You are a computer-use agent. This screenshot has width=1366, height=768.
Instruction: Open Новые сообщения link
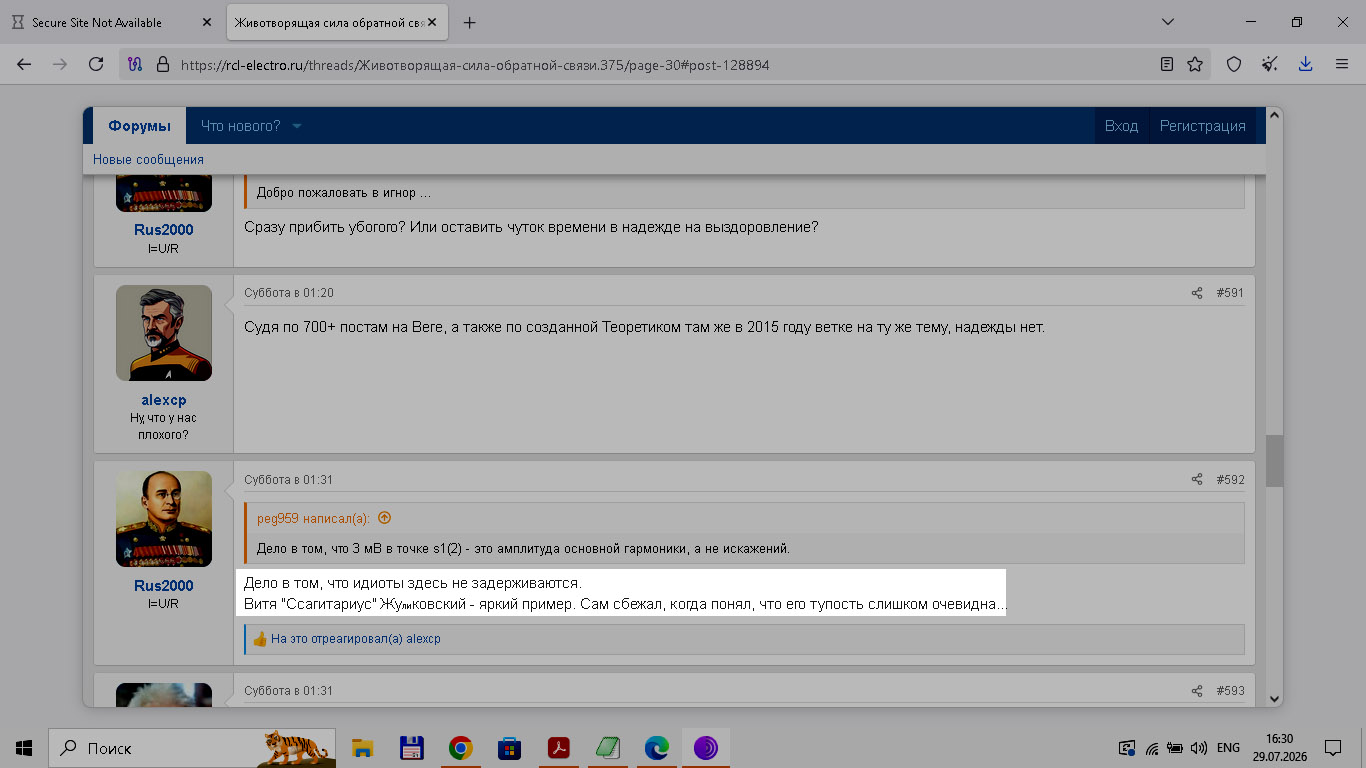[148, 160]
